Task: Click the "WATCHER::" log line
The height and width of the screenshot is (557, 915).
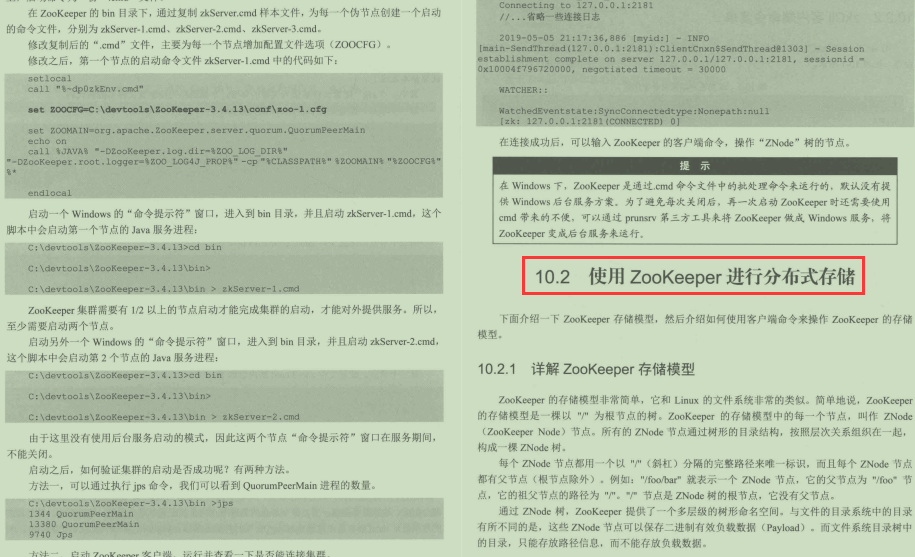Action: tap(523, 90)
